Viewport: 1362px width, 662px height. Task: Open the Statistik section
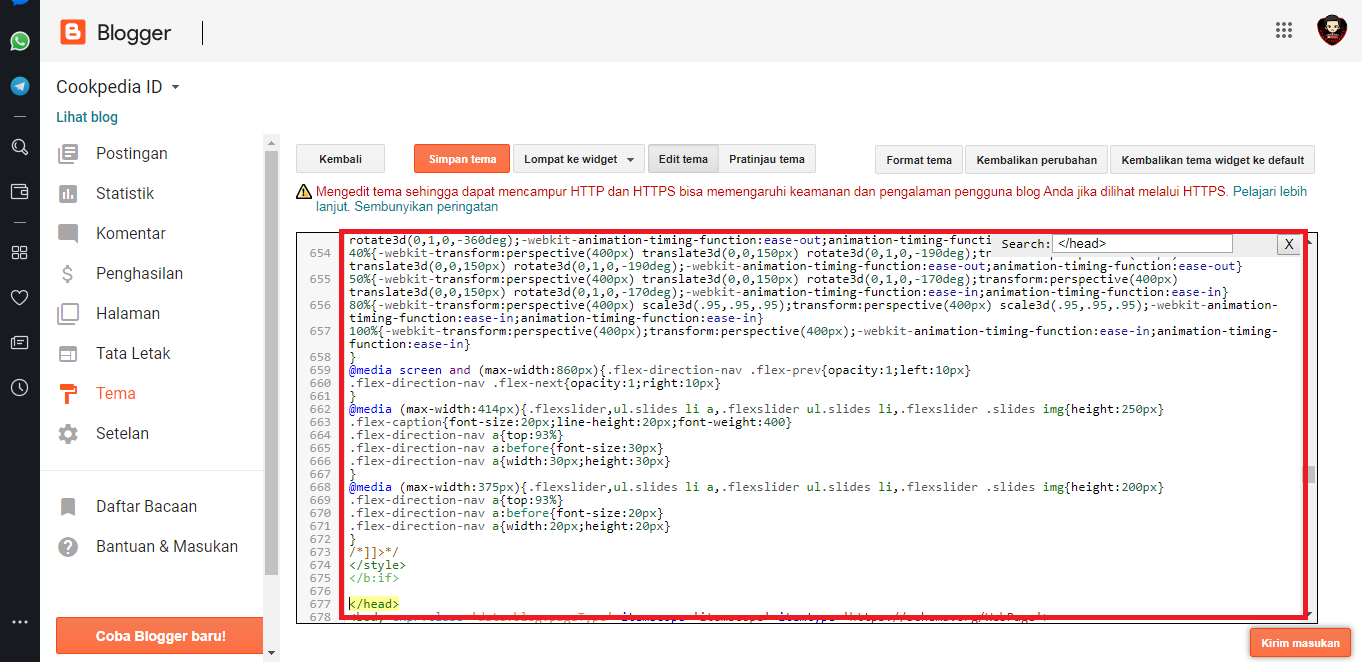(125, 193)
